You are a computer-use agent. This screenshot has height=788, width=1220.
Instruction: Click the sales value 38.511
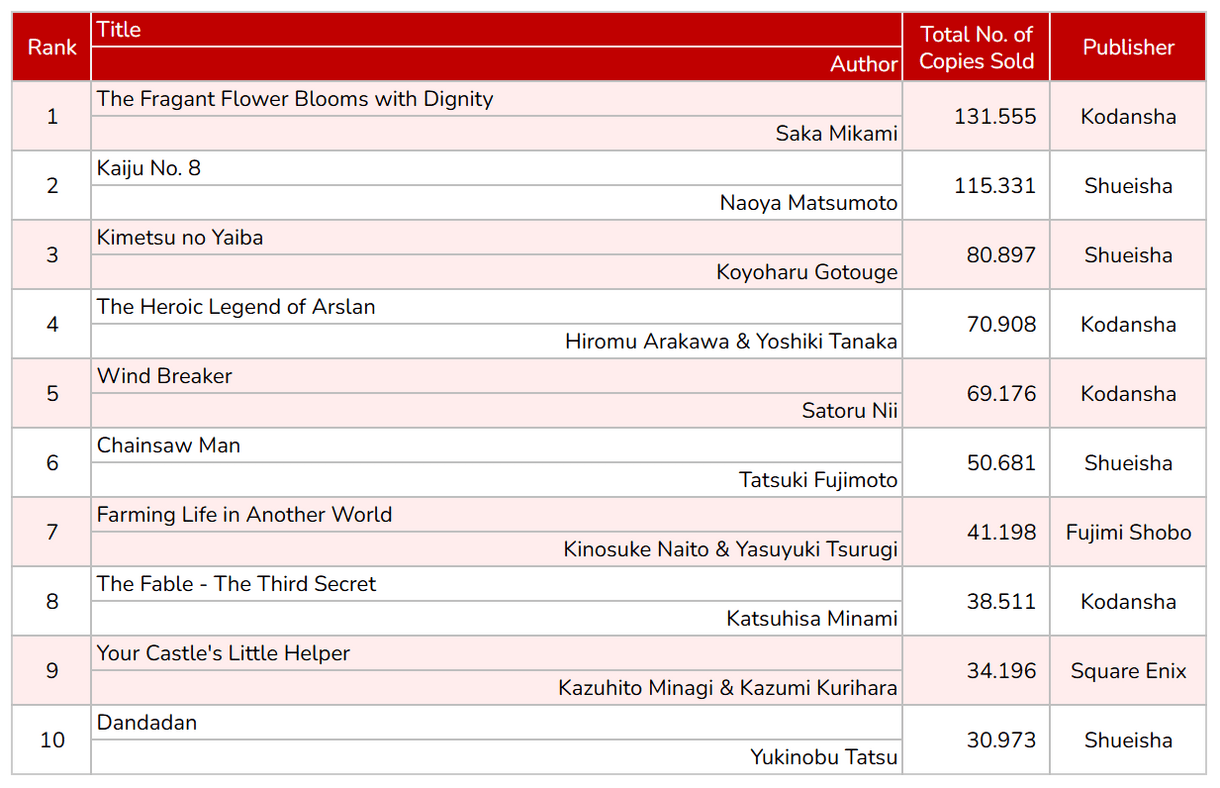[x=1001, y=602]
